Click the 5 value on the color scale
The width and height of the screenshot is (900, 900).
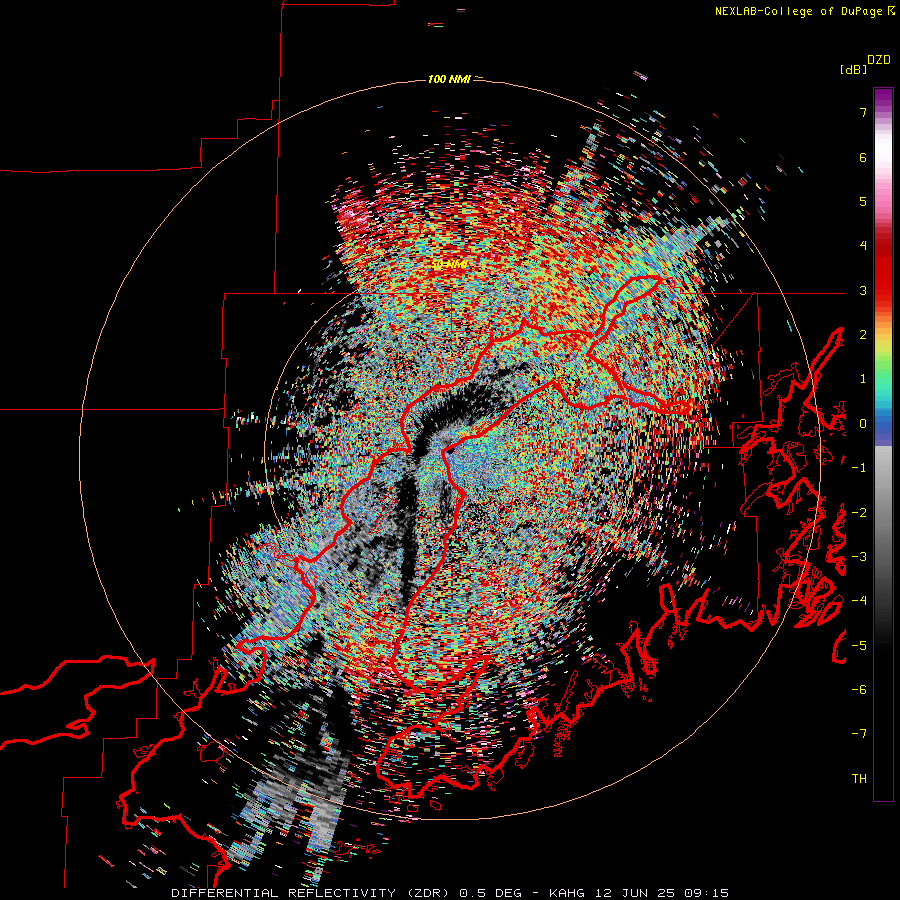pos(863,201)
